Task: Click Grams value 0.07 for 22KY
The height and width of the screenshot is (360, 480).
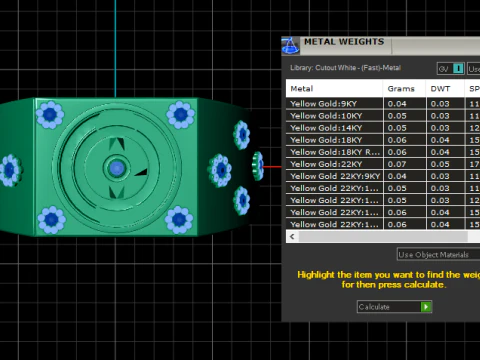Action: [x=397, y=164]
